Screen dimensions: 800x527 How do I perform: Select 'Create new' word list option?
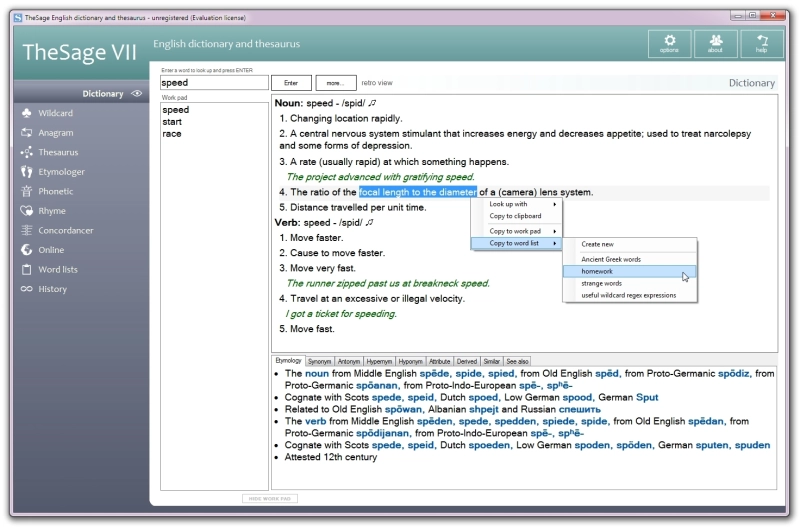pos(630,244)
